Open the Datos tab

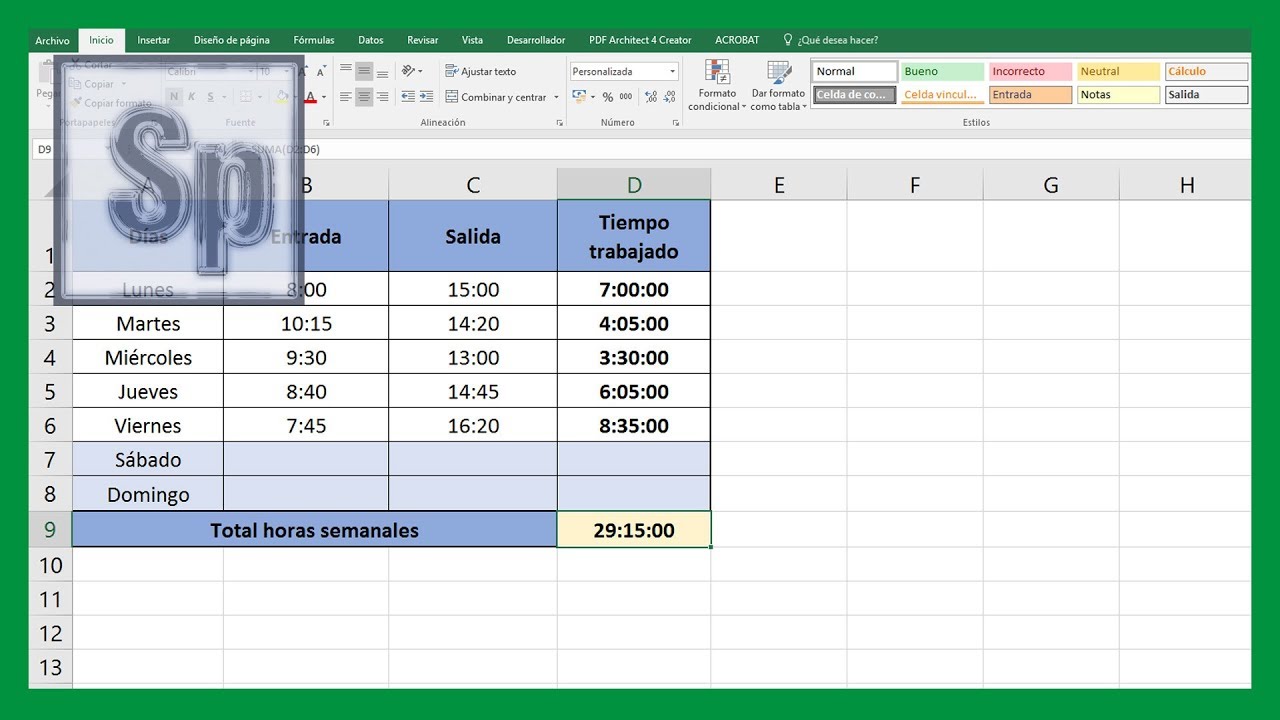371,41
